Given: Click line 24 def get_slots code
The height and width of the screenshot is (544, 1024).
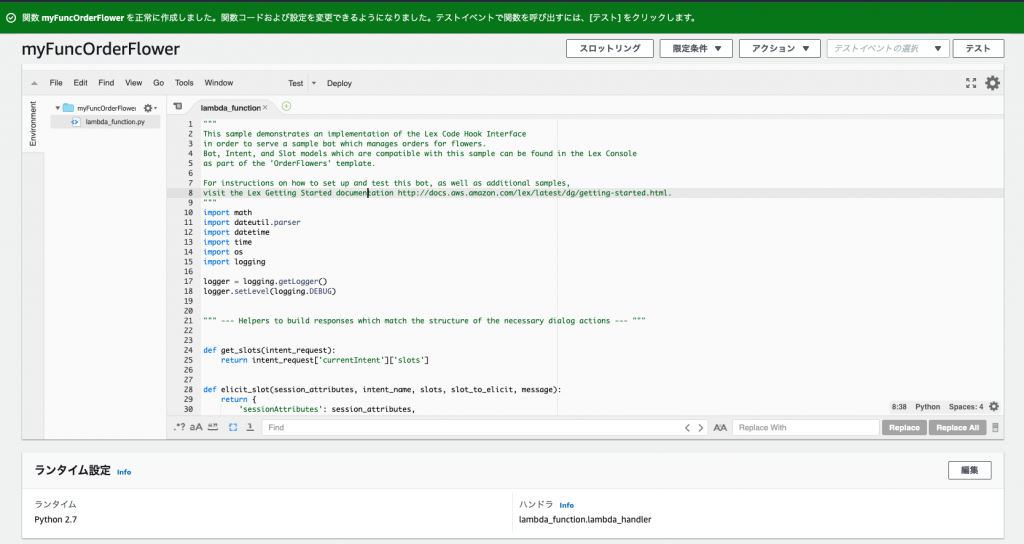Looking at the screenshot, I should point(269,350).
